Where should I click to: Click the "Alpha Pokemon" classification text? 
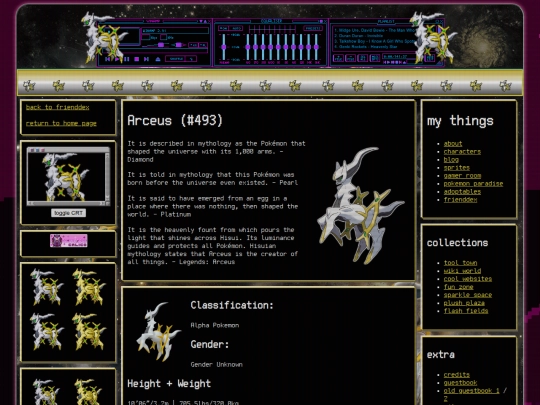pos(215,325)
